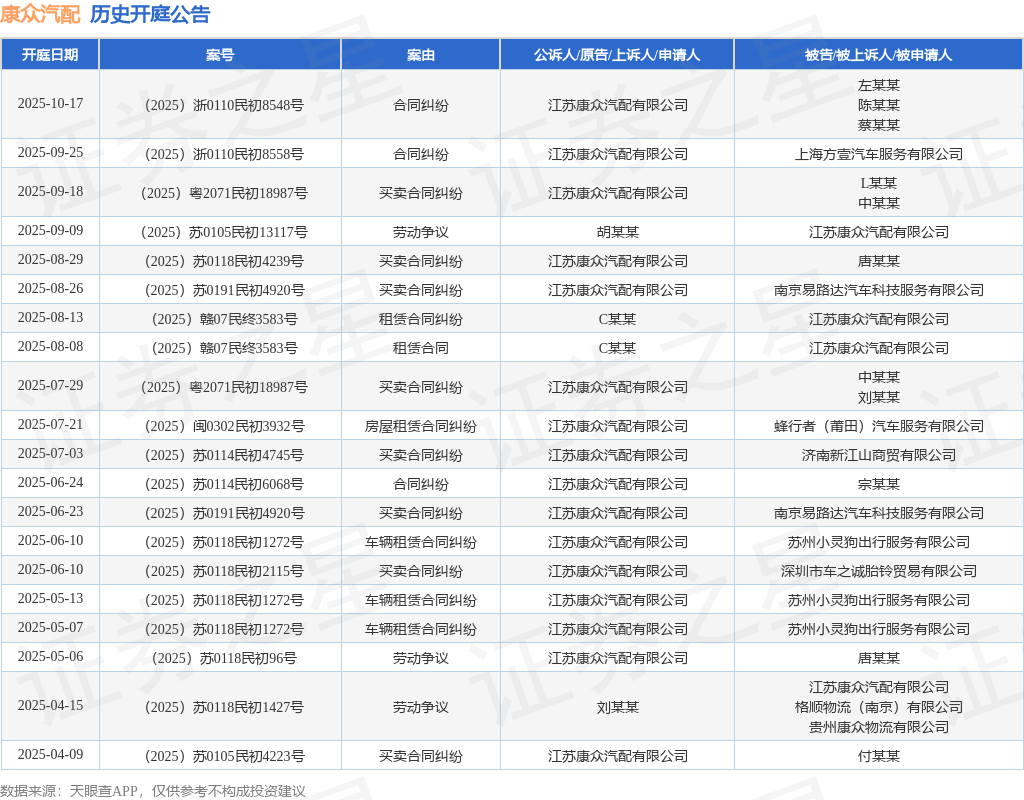The width and height of the screenshot is (1024, 800).
Task: Select date cell 2025-08-29
Action: click(50, 260)
